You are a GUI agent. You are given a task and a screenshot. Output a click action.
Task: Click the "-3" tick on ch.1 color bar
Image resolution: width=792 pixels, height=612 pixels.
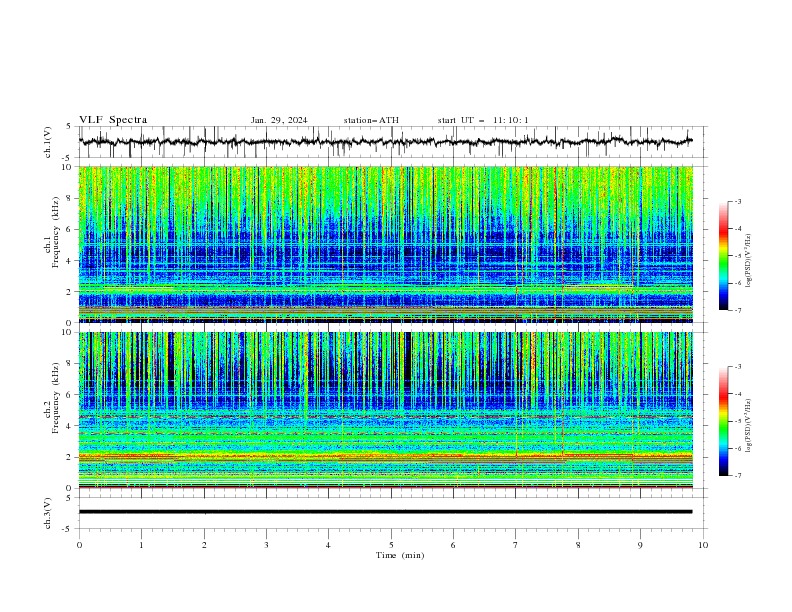(737, 201)
